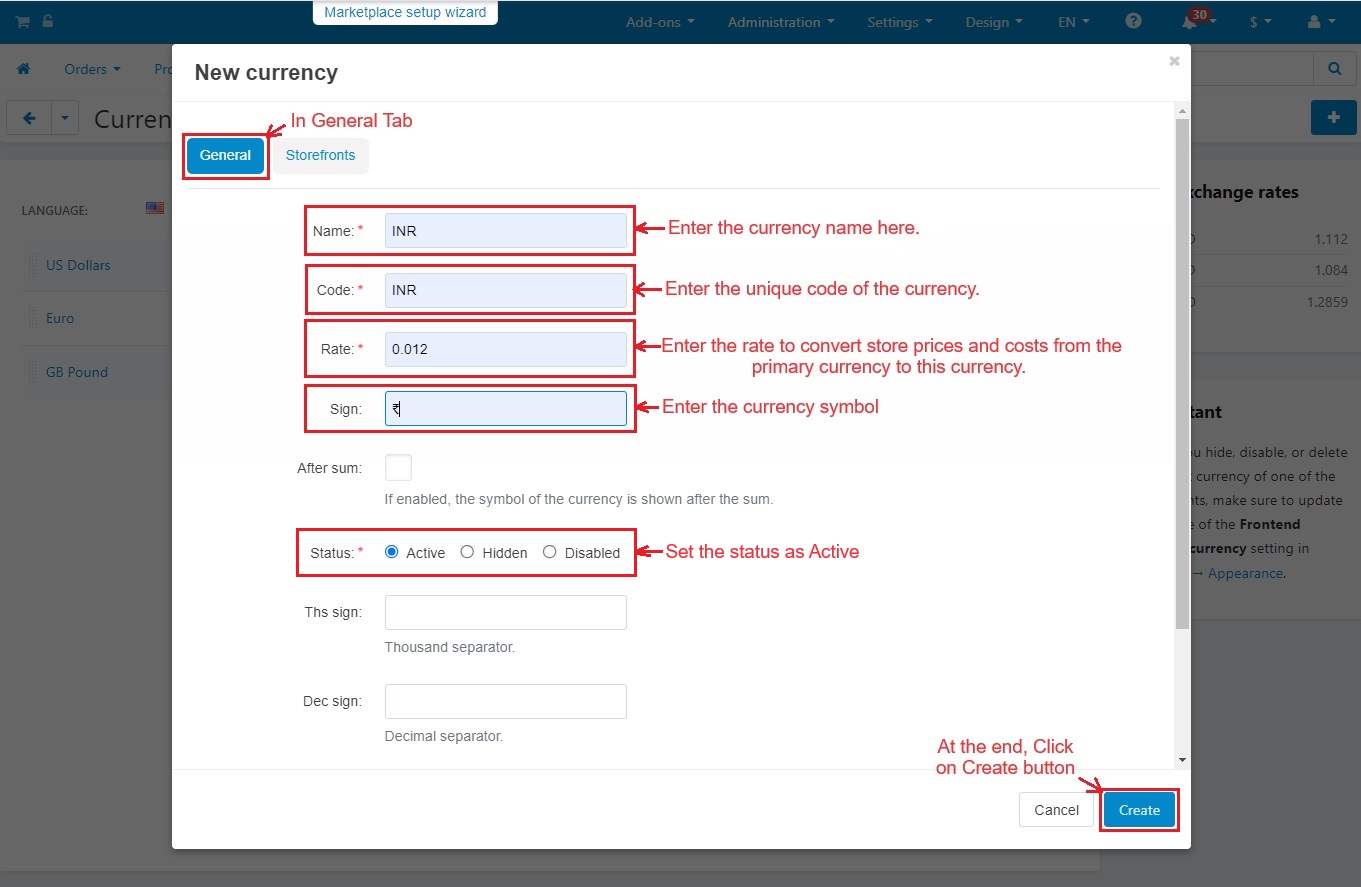Open the Add-ons menu
The width and height of the screenshot is (1361, 887).
click(x=660, y=22)
